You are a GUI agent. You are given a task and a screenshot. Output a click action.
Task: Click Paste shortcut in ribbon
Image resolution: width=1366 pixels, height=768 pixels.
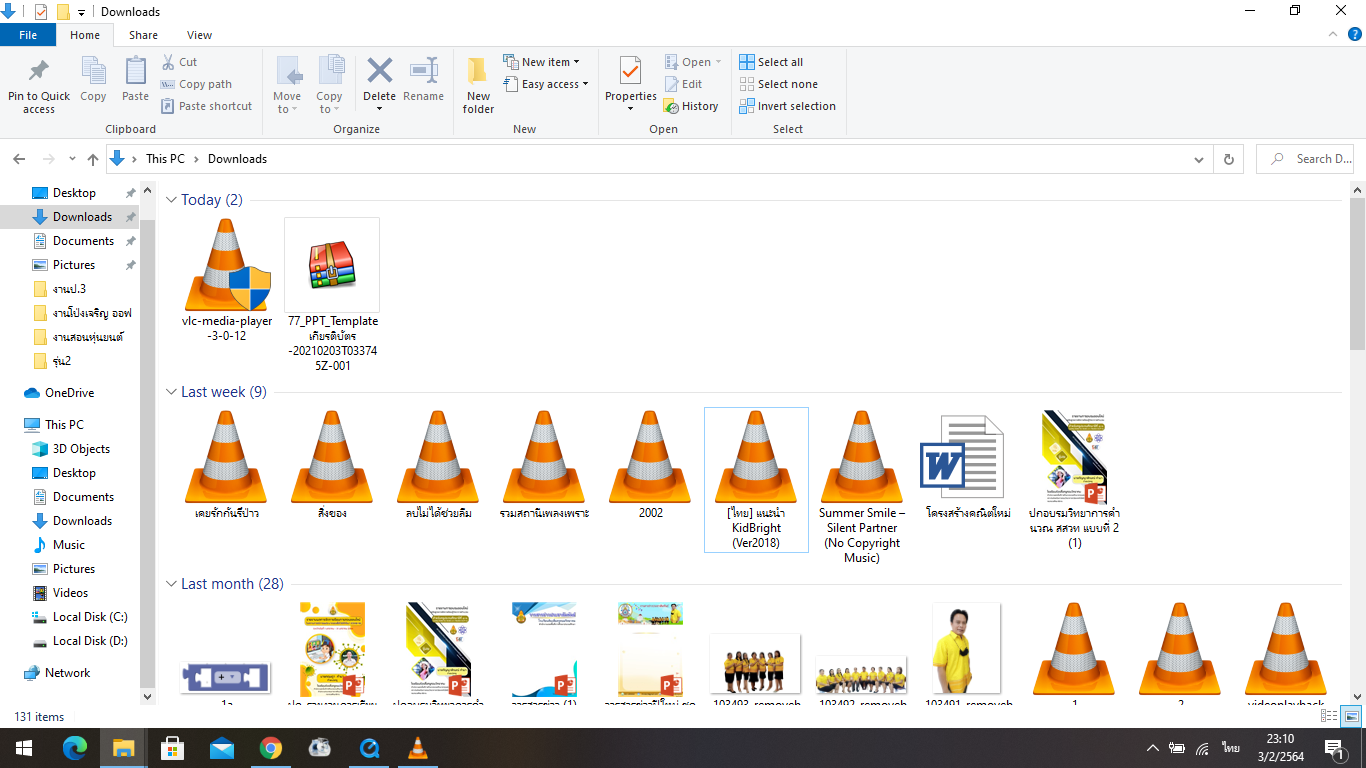[206, 106]
